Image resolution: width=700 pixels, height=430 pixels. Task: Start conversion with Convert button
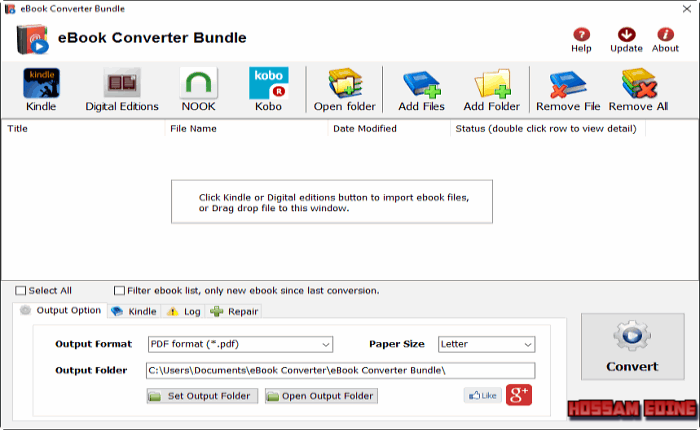pyautogui.click(x=633, y=347)
